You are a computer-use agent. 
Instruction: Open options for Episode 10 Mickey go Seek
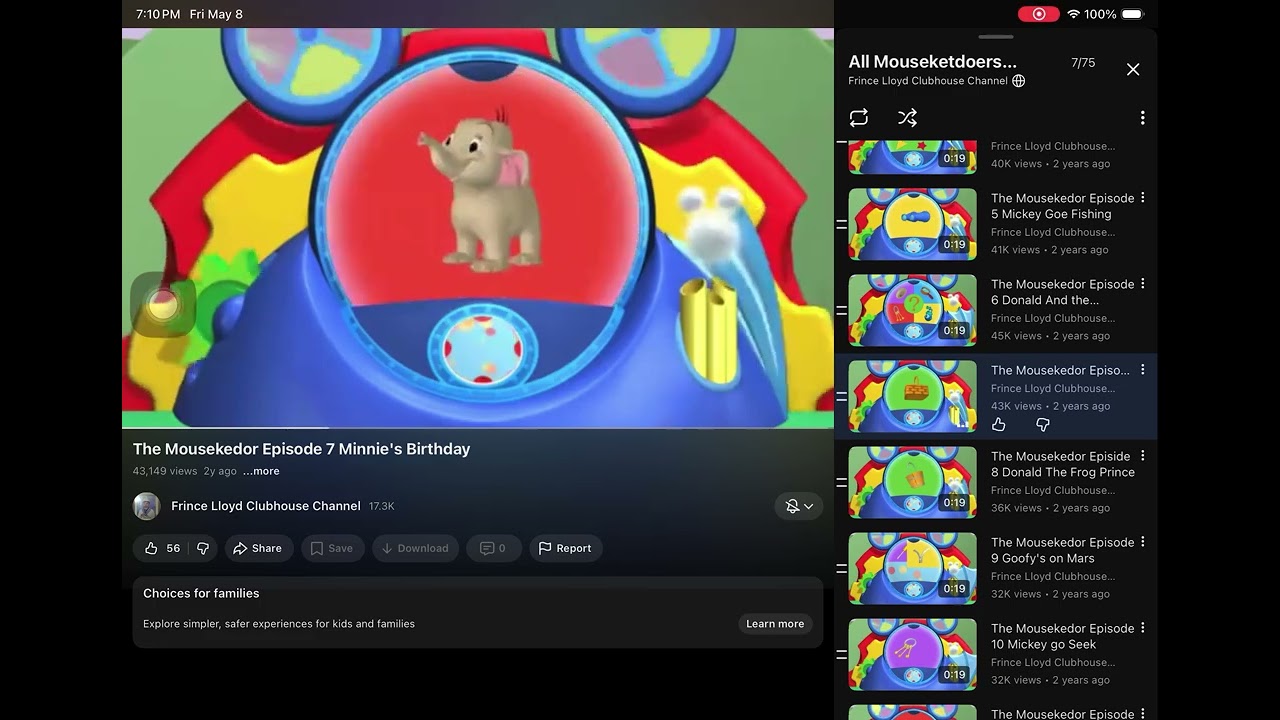coord(1143,628)
